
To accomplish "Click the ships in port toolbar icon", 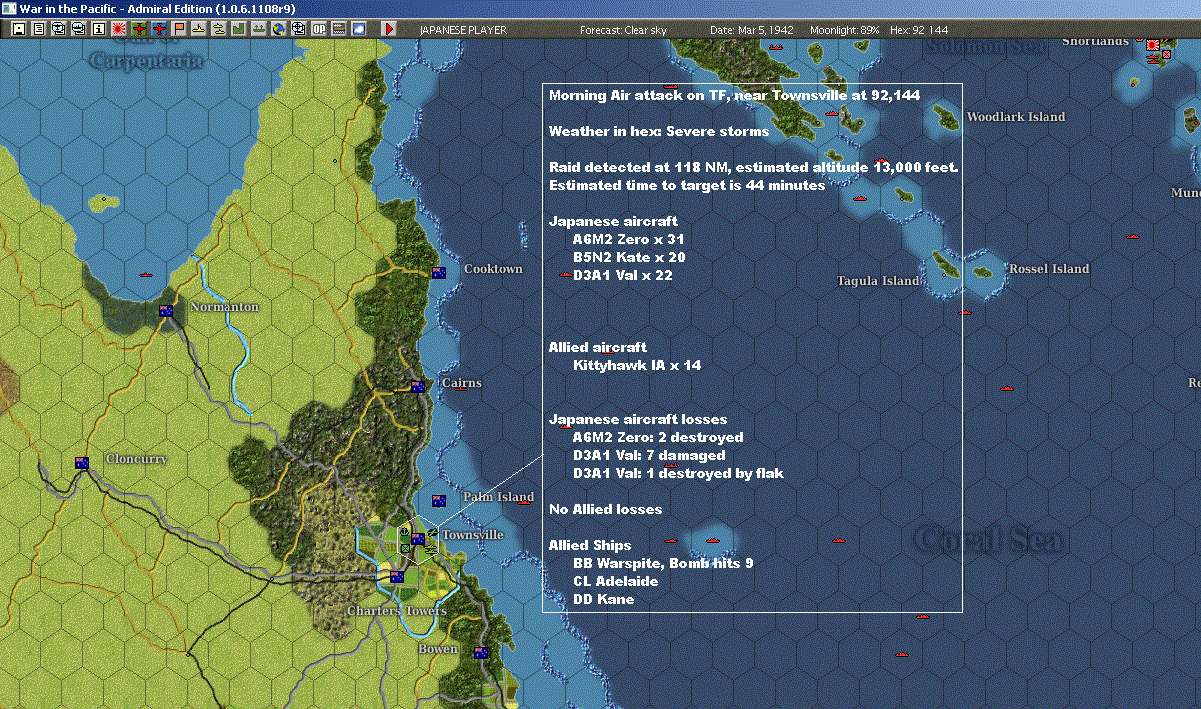I will click(x=259, y=29).
